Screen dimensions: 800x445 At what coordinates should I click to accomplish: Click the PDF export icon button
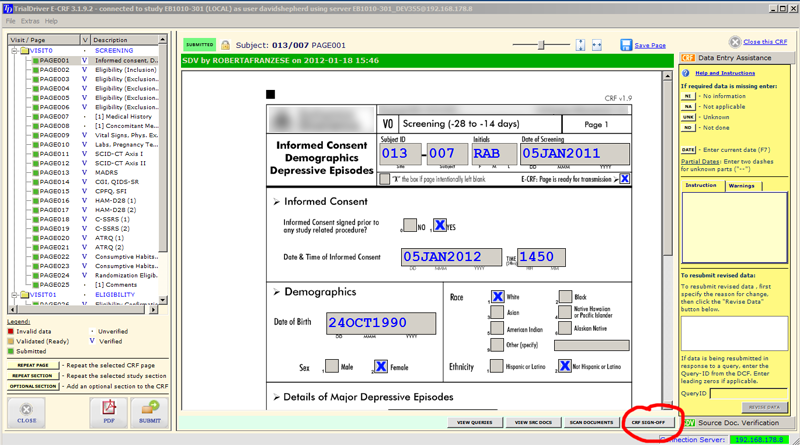(109, 411)
